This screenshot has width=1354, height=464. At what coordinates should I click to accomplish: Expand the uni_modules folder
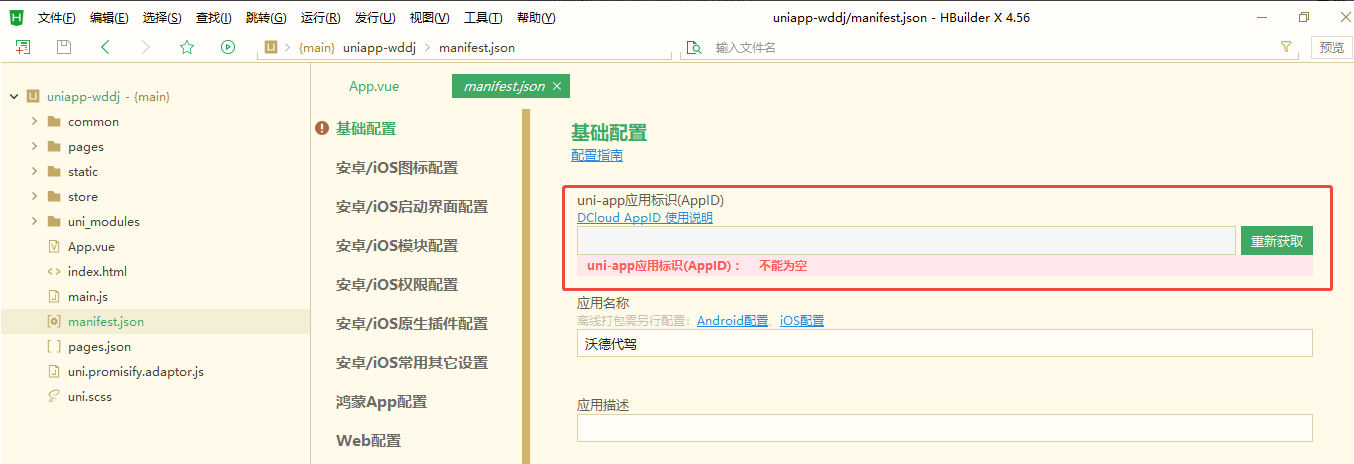coord(34,222)
